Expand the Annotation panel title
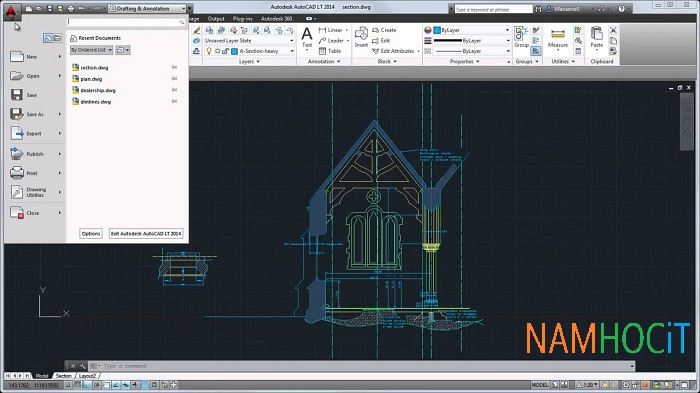 [324, 62]
